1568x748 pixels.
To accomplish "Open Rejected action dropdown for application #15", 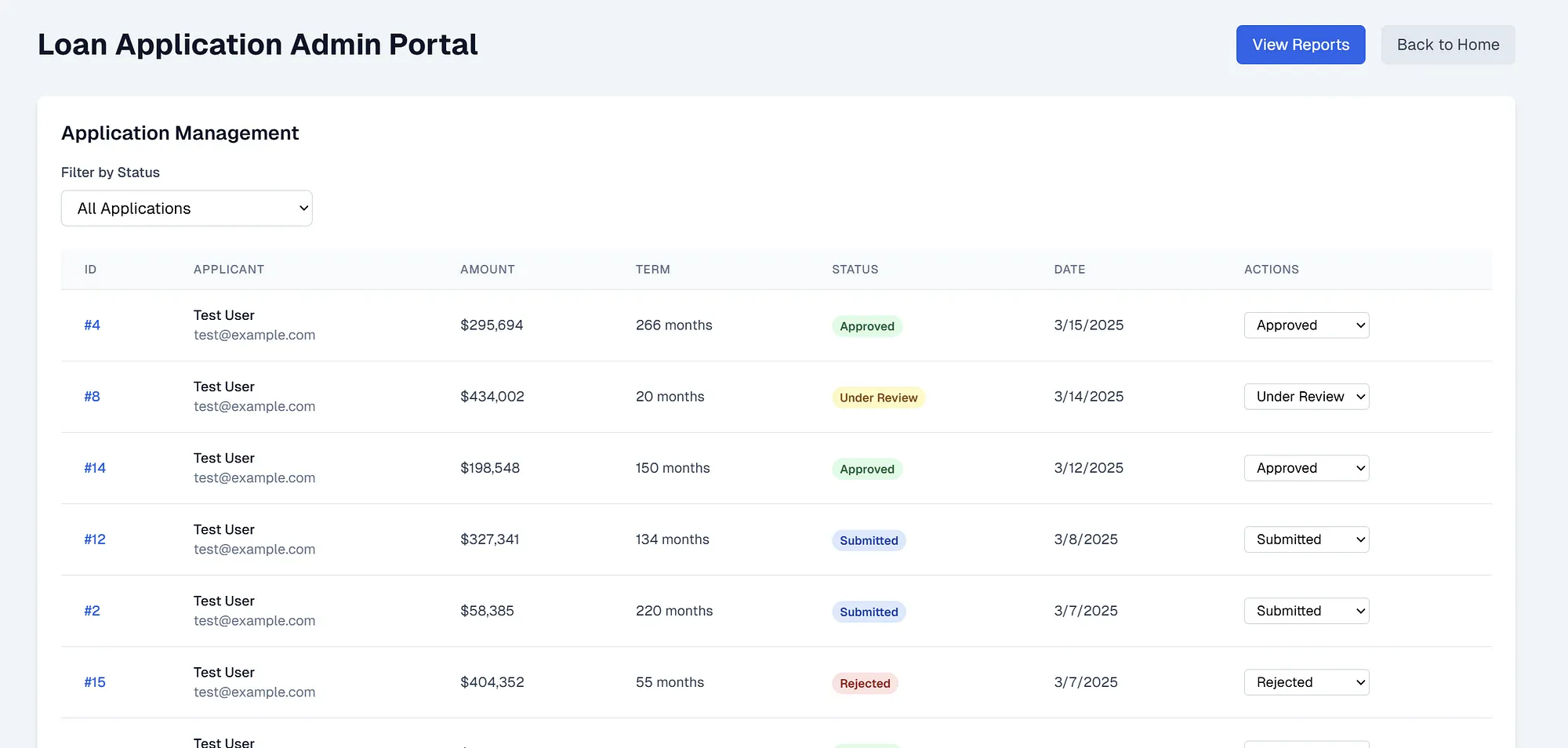I will 1305,682.
